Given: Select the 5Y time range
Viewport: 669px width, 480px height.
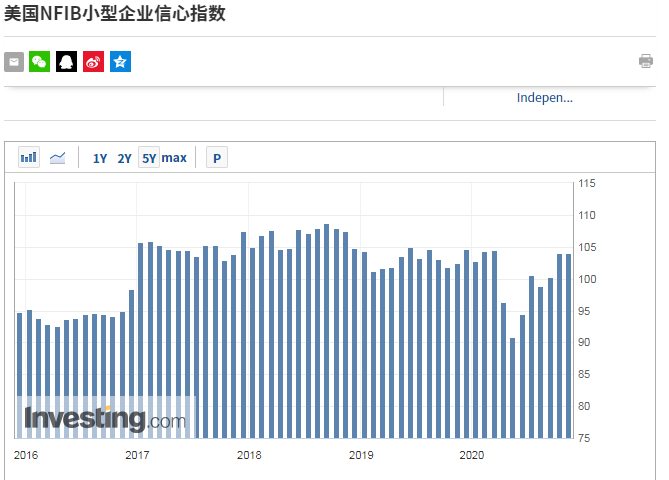Looking at the screenshot, I should 149,158.
